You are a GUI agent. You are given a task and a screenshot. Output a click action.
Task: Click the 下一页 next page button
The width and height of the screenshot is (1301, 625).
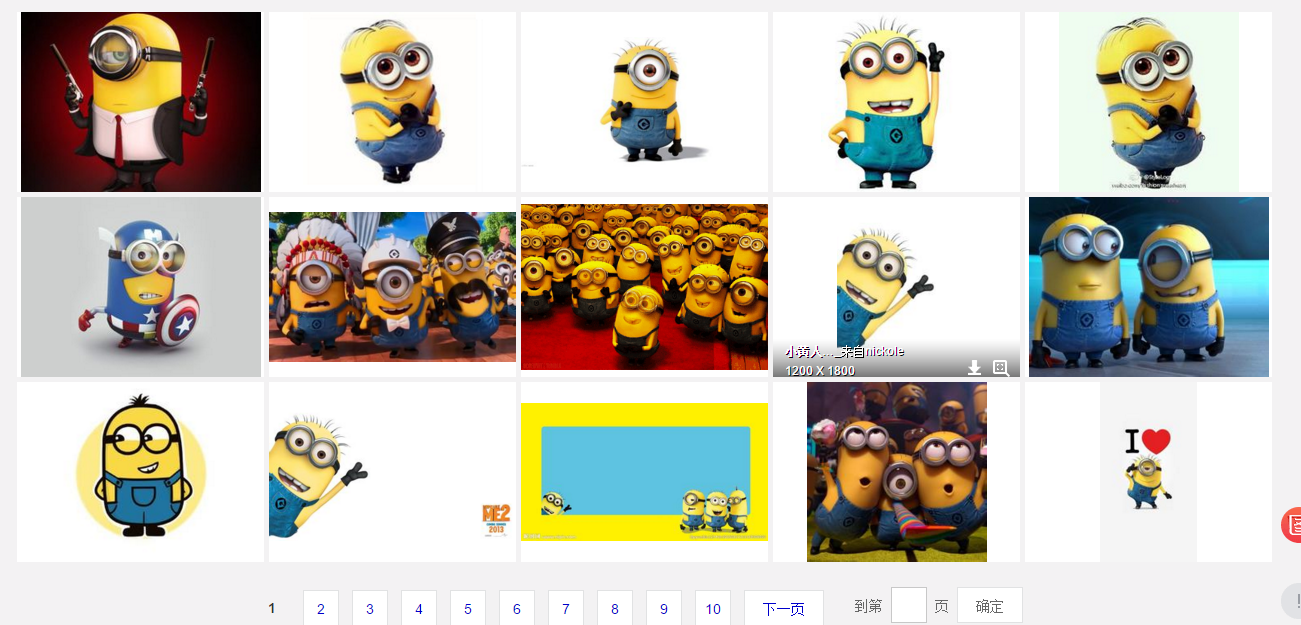[784, 608]
